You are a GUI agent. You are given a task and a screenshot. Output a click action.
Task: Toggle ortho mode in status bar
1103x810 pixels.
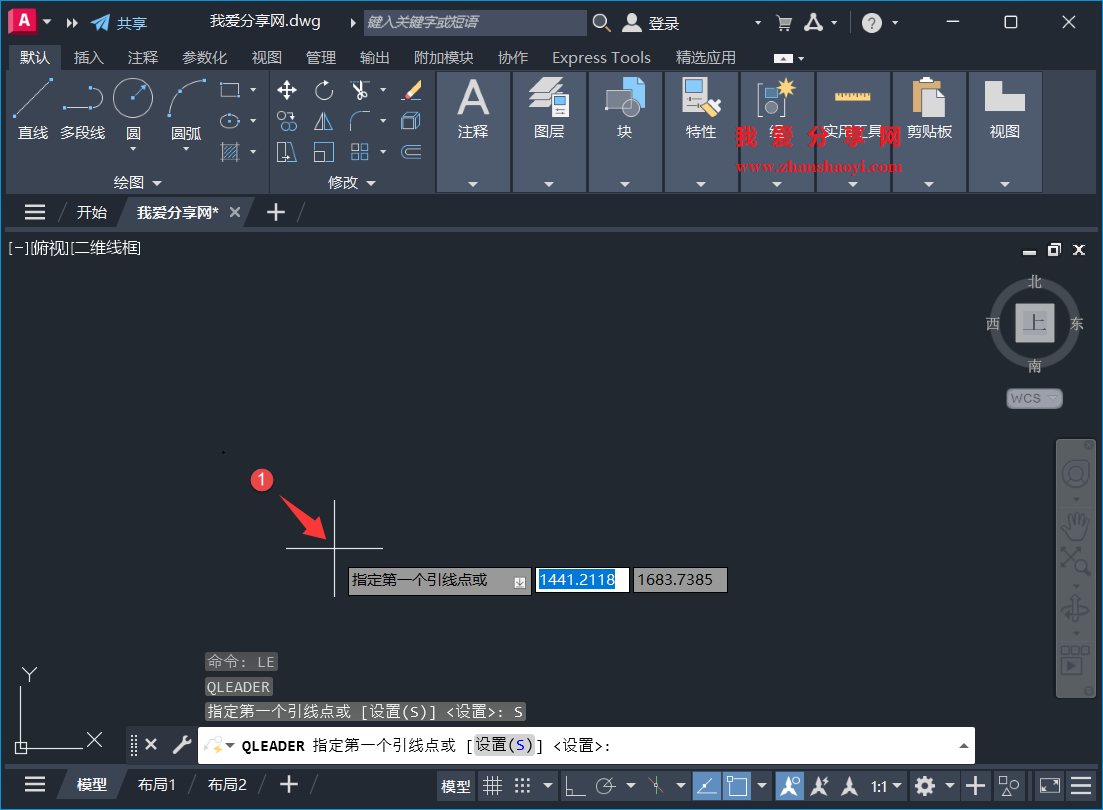[x=575, y=785]
